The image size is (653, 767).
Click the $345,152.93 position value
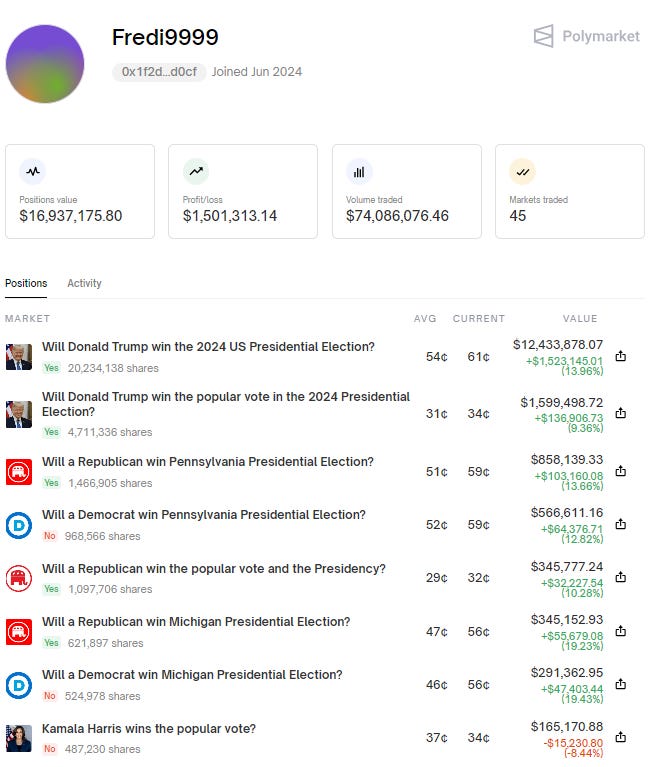point(567,619)
